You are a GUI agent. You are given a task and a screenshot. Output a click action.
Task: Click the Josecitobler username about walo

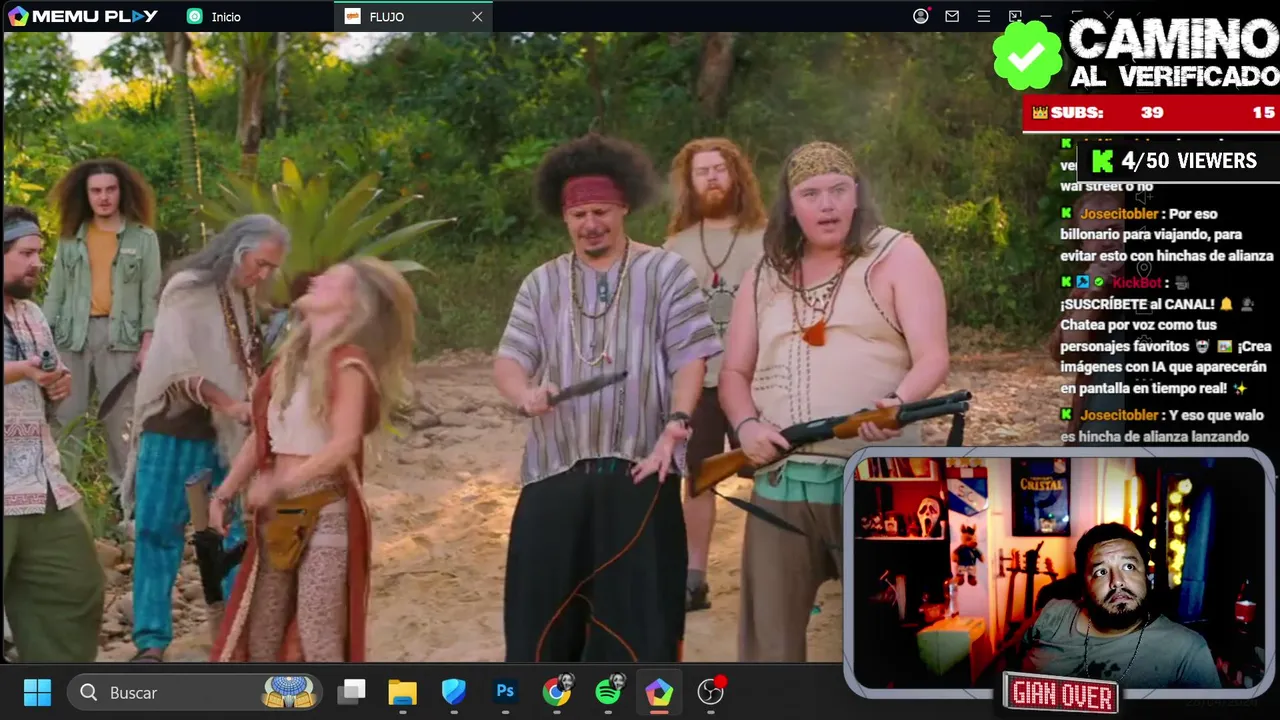pos(1117,415)
